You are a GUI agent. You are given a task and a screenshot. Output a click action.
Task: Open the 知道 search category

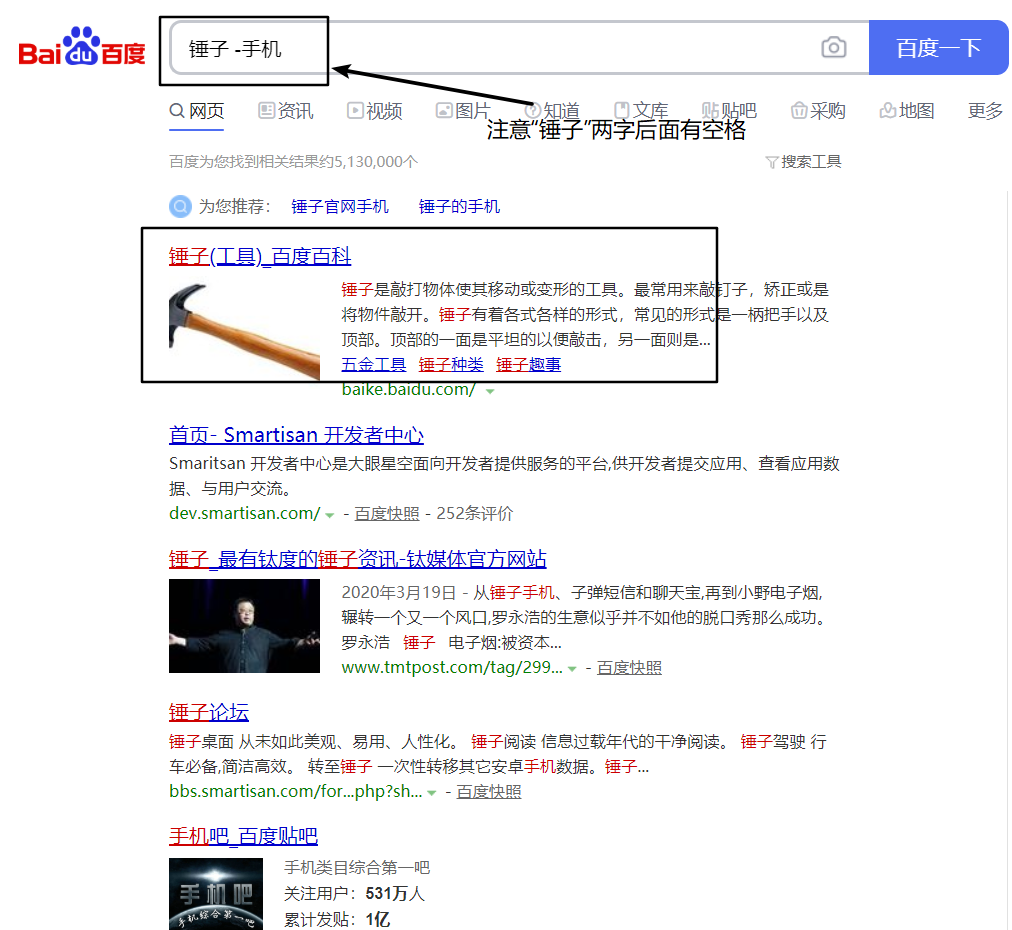pyautogui.click(x=556, y=110)
